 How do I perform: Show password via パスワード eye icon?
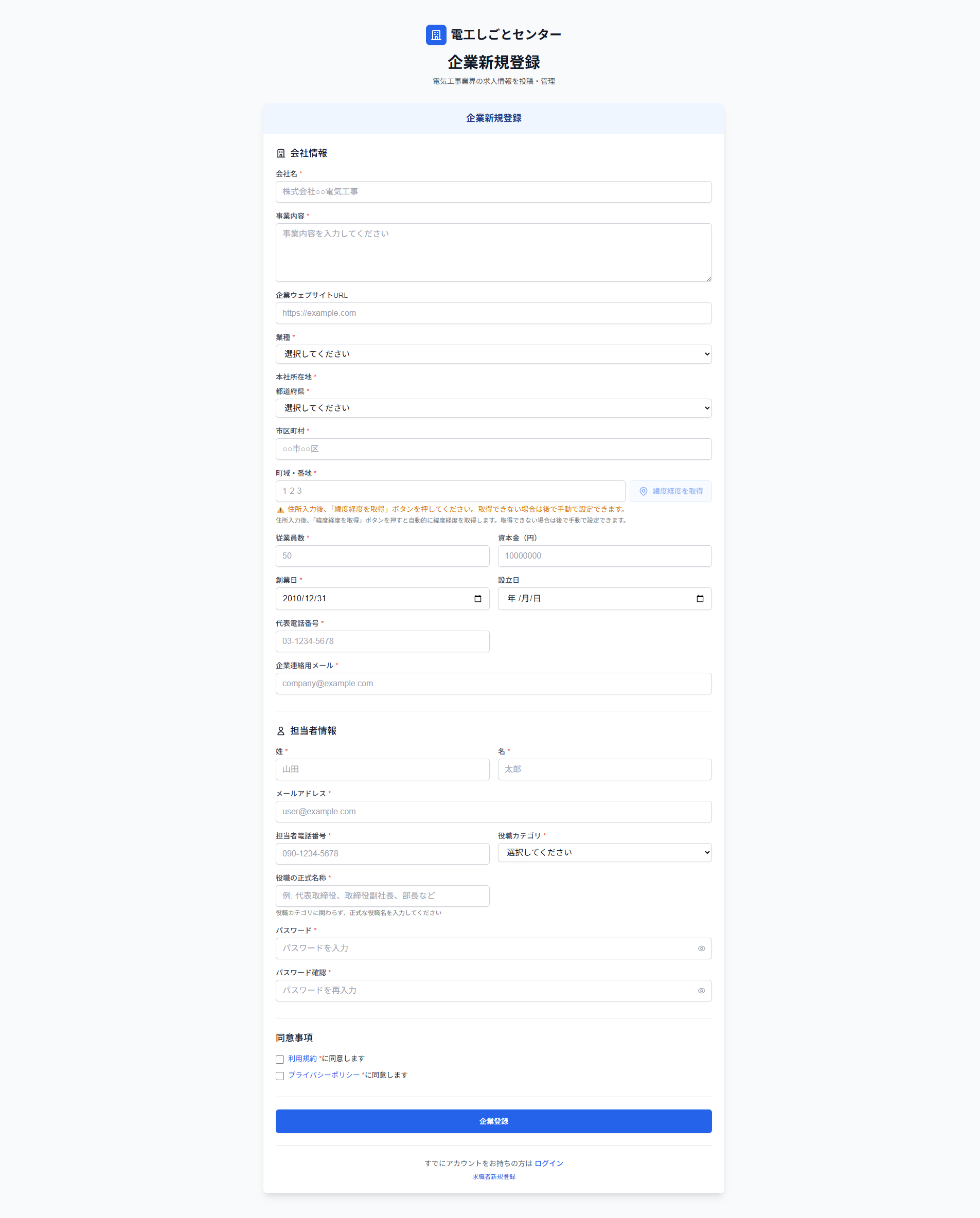click(x=701, y=948)
